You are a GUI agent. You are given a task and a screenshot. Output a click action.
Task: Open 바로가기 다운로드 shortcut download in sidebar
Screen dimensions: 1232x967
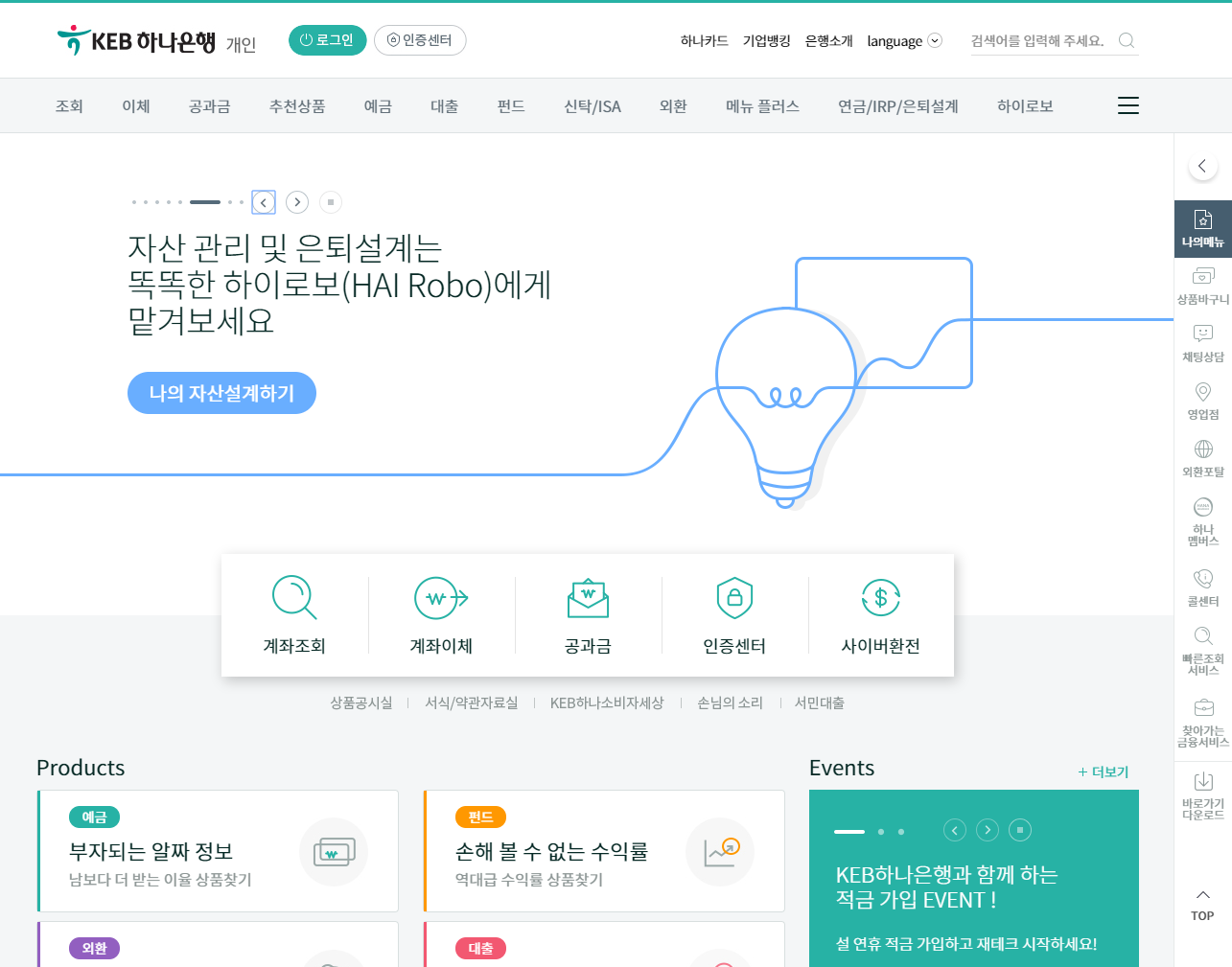(1202, 795)
